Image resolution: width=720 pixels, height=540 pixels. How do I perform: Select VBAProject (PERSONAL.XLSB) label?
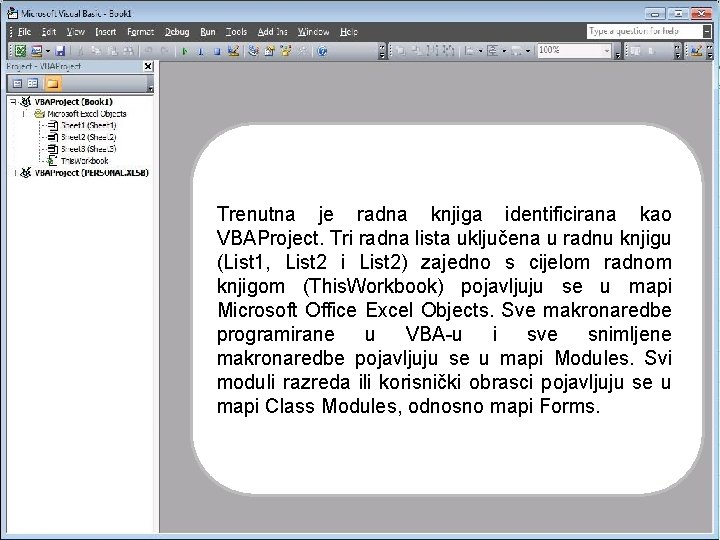pos(92,173)
